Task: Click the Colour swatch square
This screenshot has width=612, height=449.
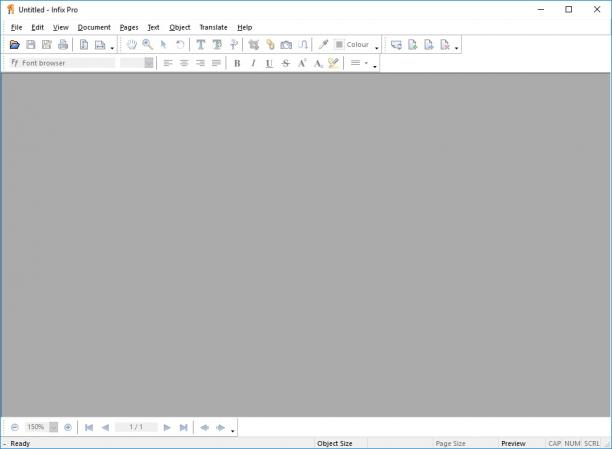Action: point(339,45)
